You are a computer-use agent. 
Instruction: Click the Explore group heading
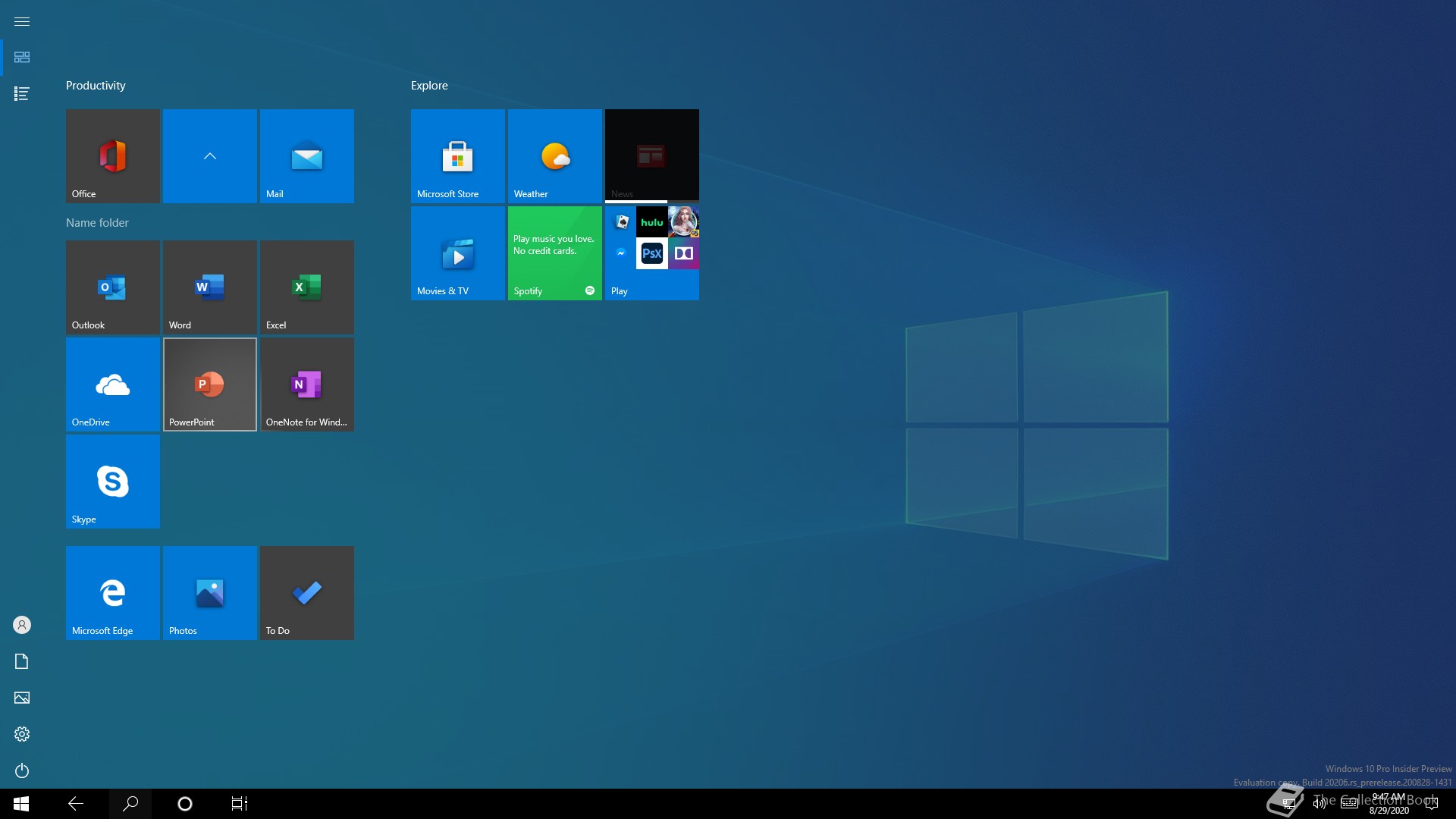pyautogui.click(x=429, y=86)
